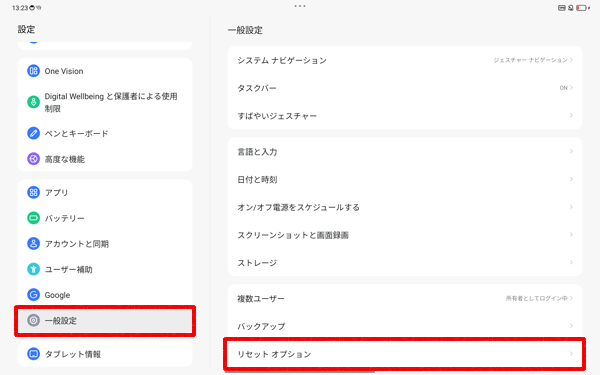Image resolution: width=600 pixels, height=375 pixels.
Task: Tap the three-dot handle at top
Action: [300, 6]
